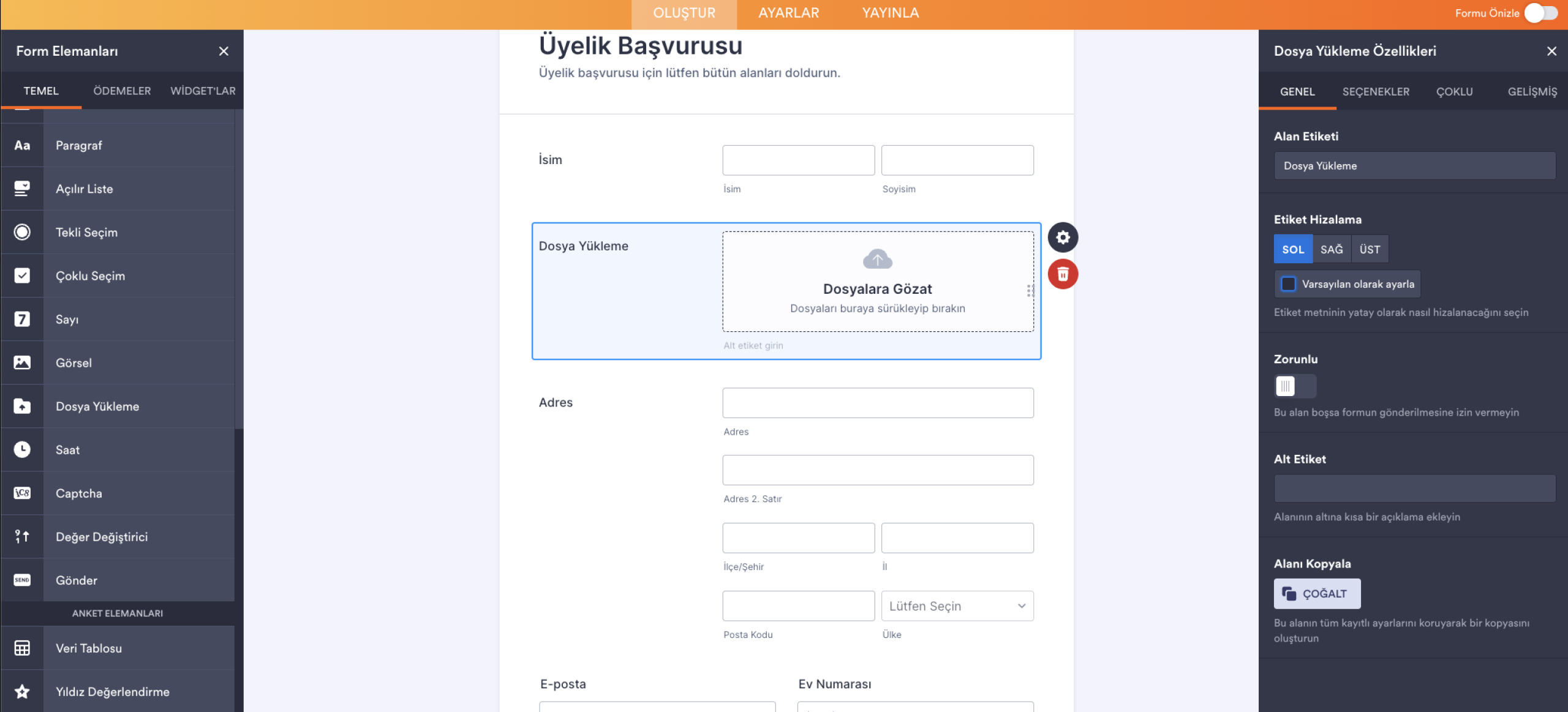Set label alignment to SAĞ

(x=1332, y=249)
